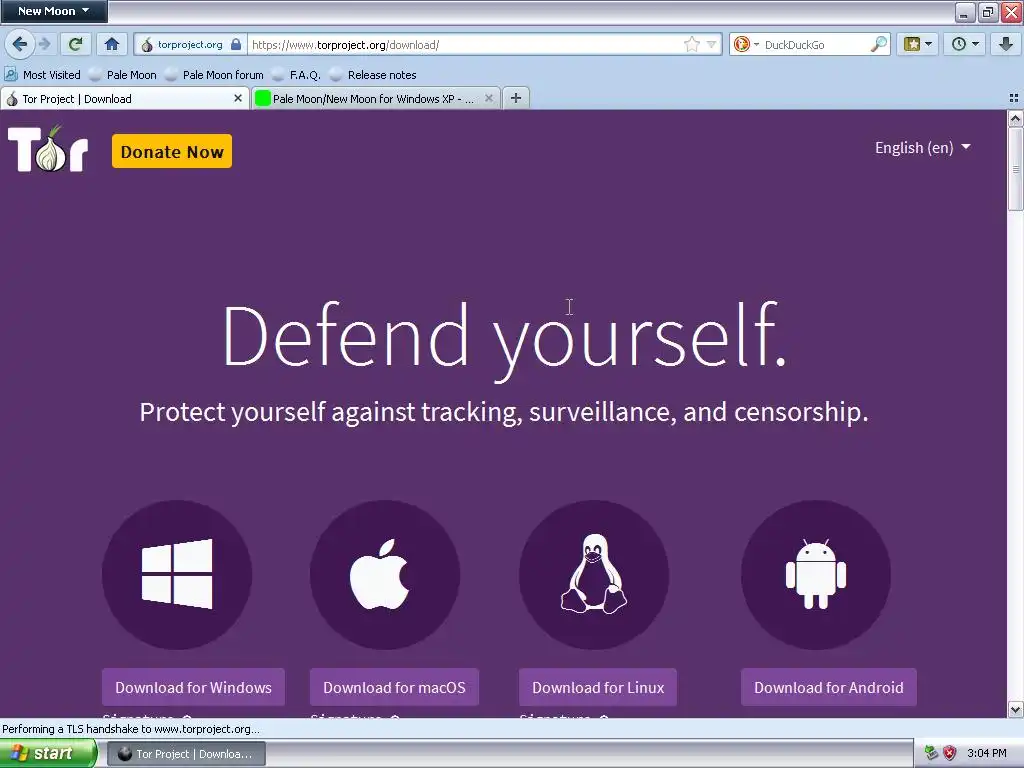Go back with the Back arrow button
The width and height of the screenshot is (1024, 768).
pyautogui.click(x=20, y=44)
